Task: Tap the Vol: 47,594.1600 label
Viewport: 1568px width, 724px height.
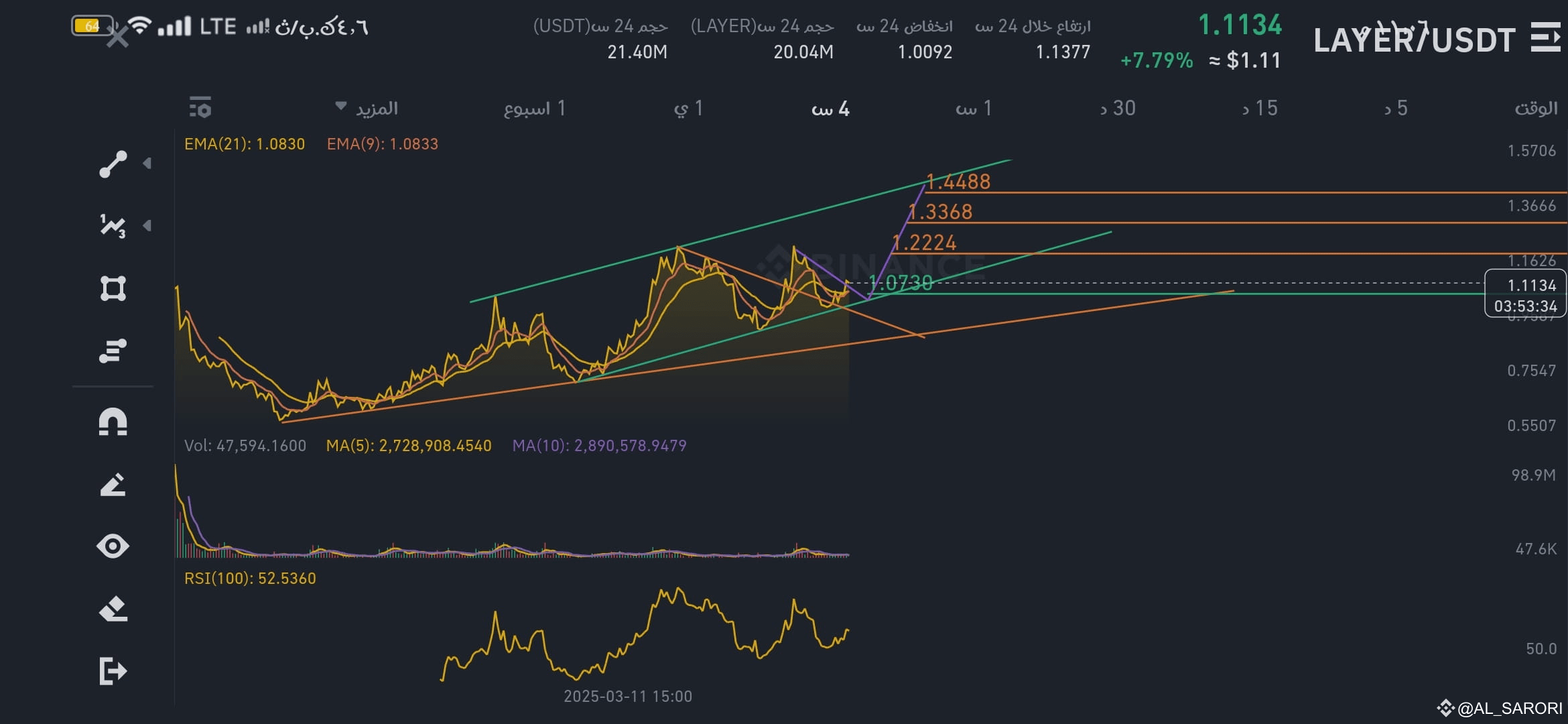Action: tap(245, 446)
